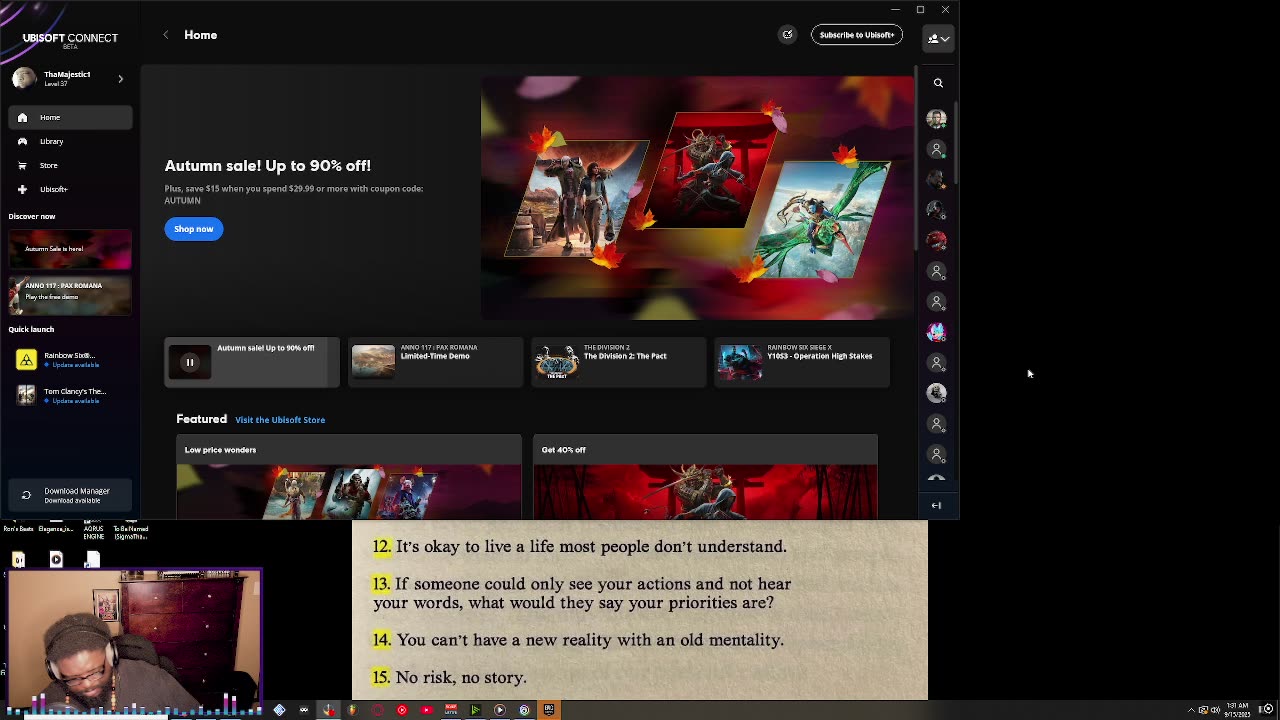Select first friend avatar below search

coord(936,119)
